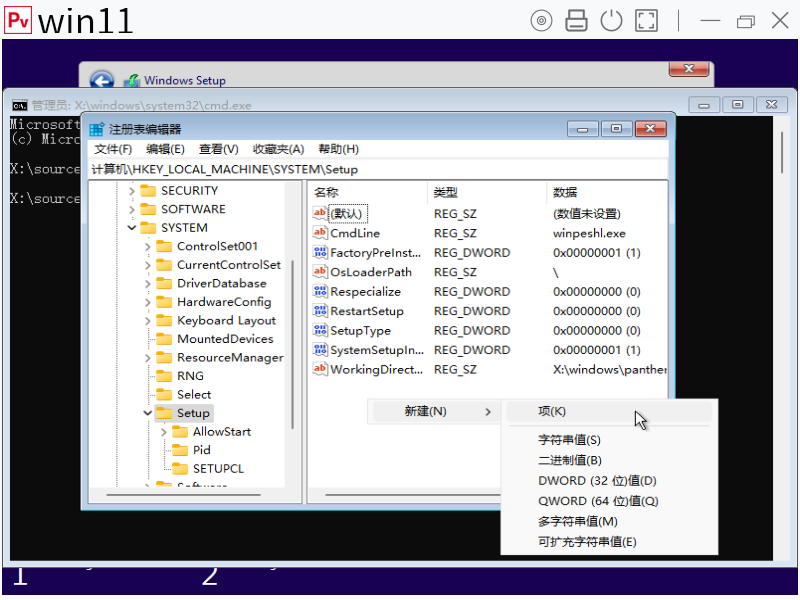
Task: Click the tree pane vertical scrollbar
Action: pyautogui.click(x=292, y=345)
